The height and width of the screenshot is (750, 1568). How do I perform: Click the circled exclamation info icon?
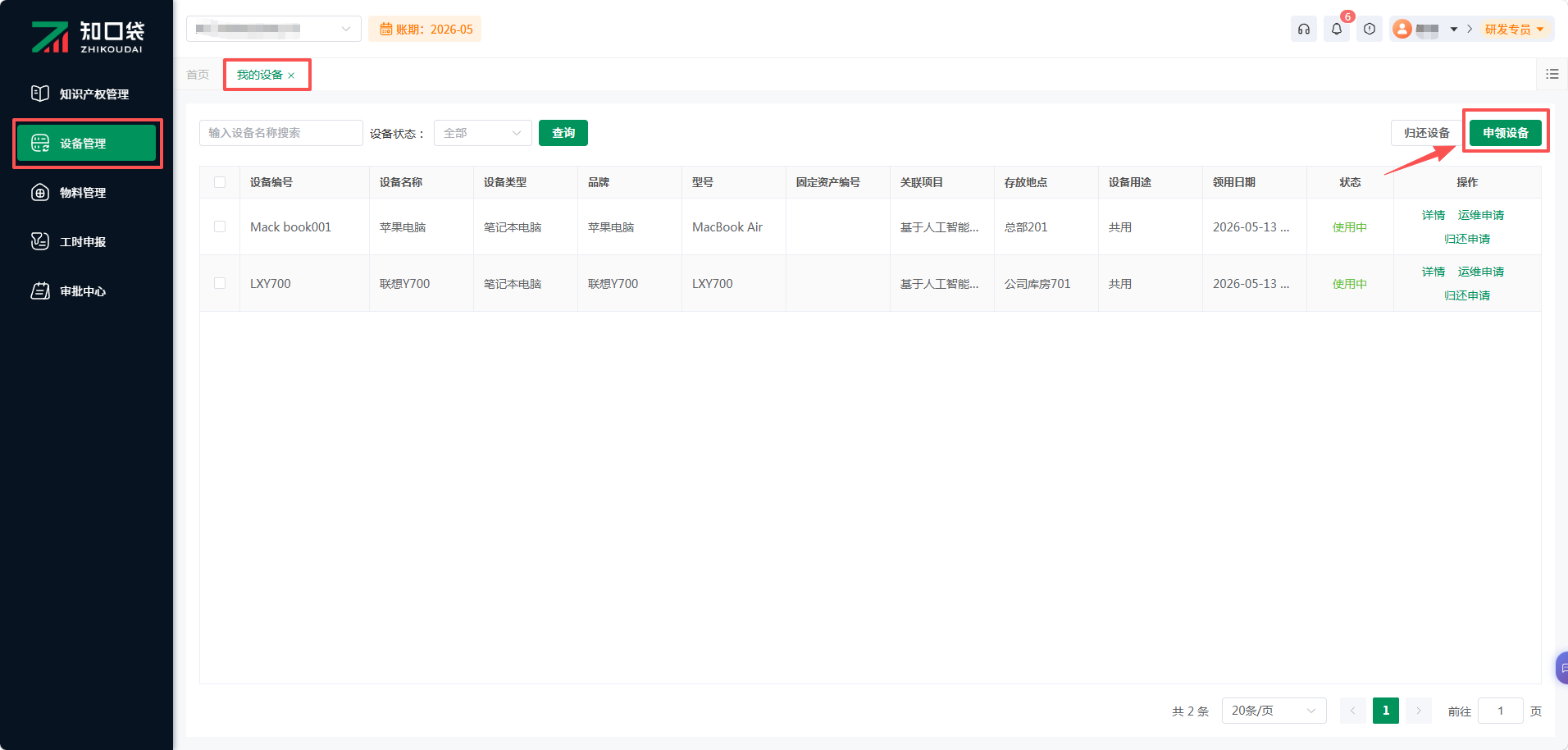coord(1370,29)
